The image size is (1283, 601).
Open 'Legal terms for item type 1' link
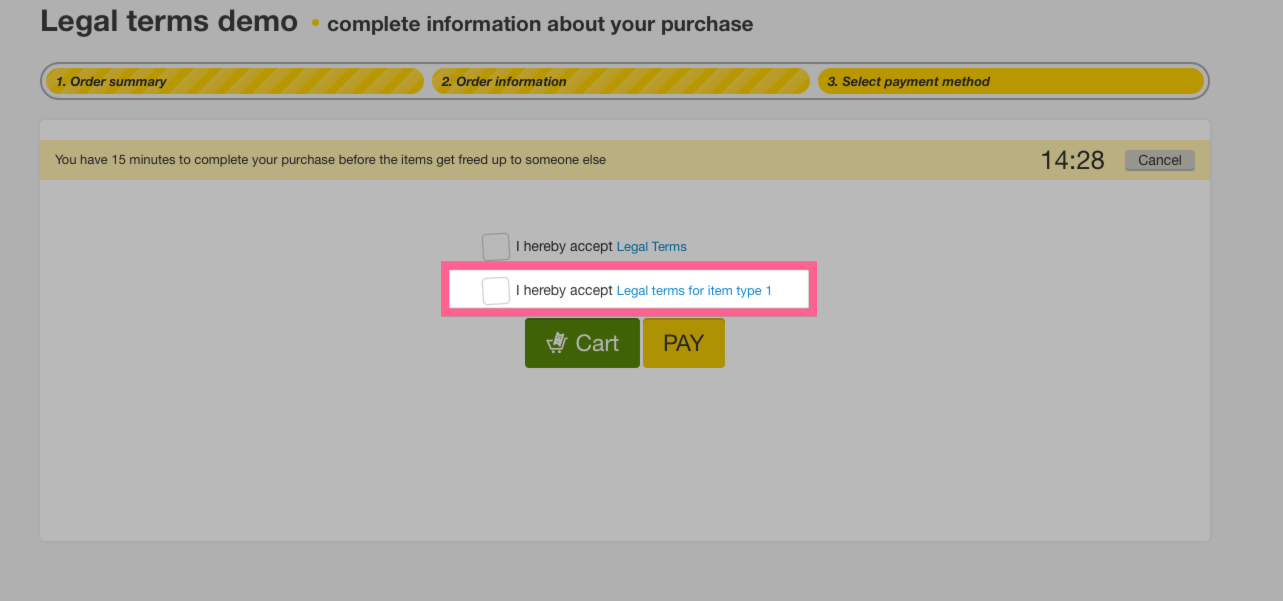point(694,291)
